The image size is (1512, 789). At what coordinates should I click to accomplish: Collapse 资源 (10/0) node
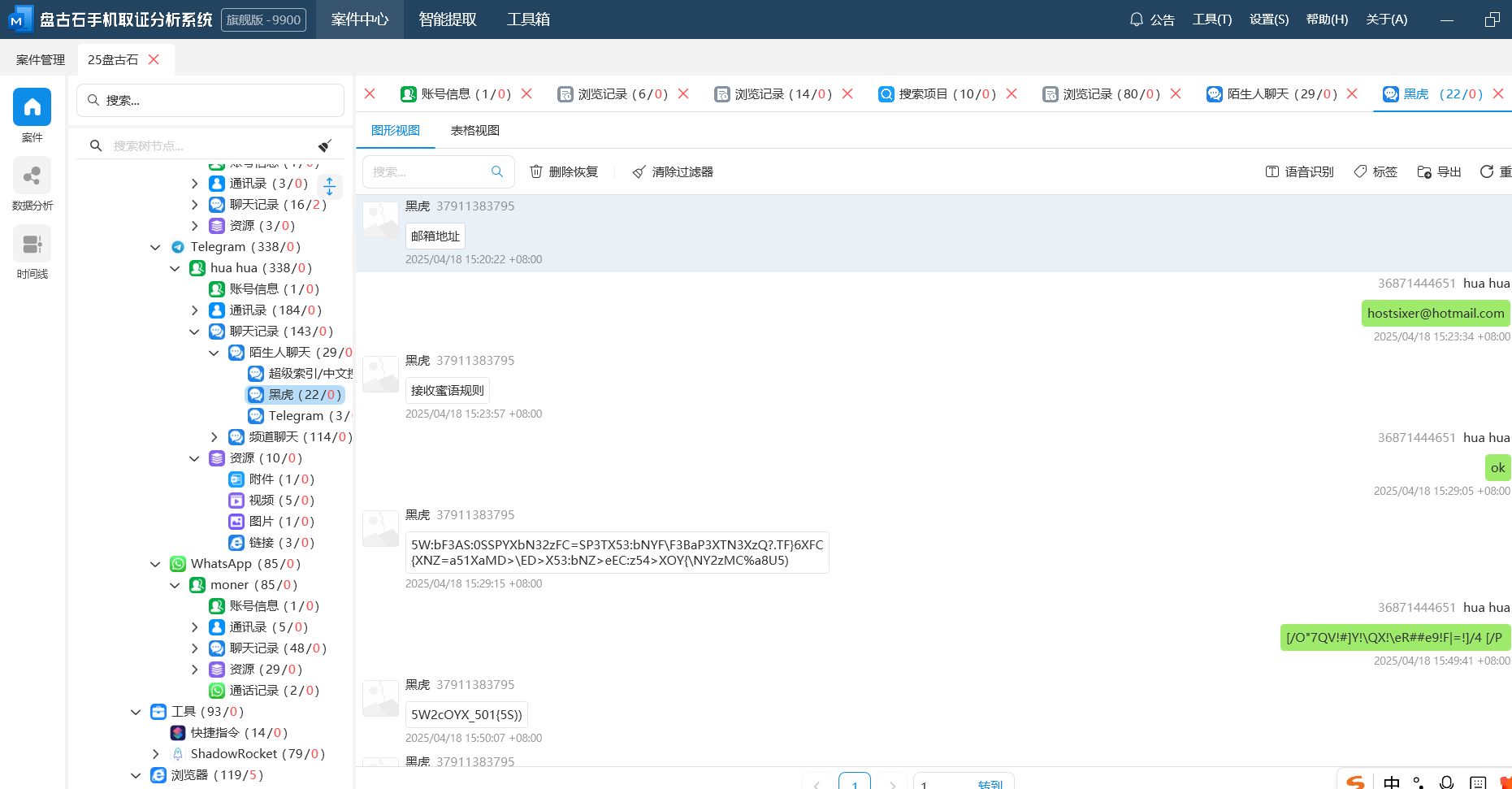pos(194,458)
